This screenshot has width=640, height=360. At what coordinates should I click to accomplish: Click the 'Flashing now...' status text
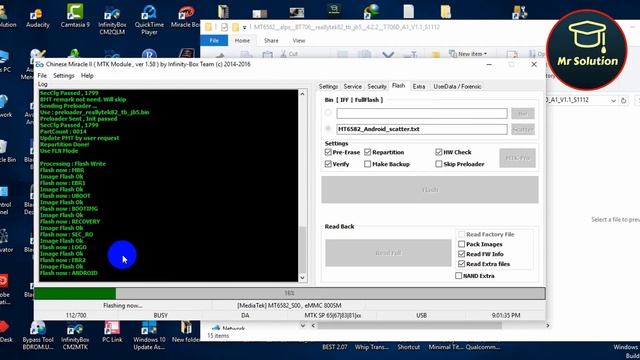tap(122, 305)
